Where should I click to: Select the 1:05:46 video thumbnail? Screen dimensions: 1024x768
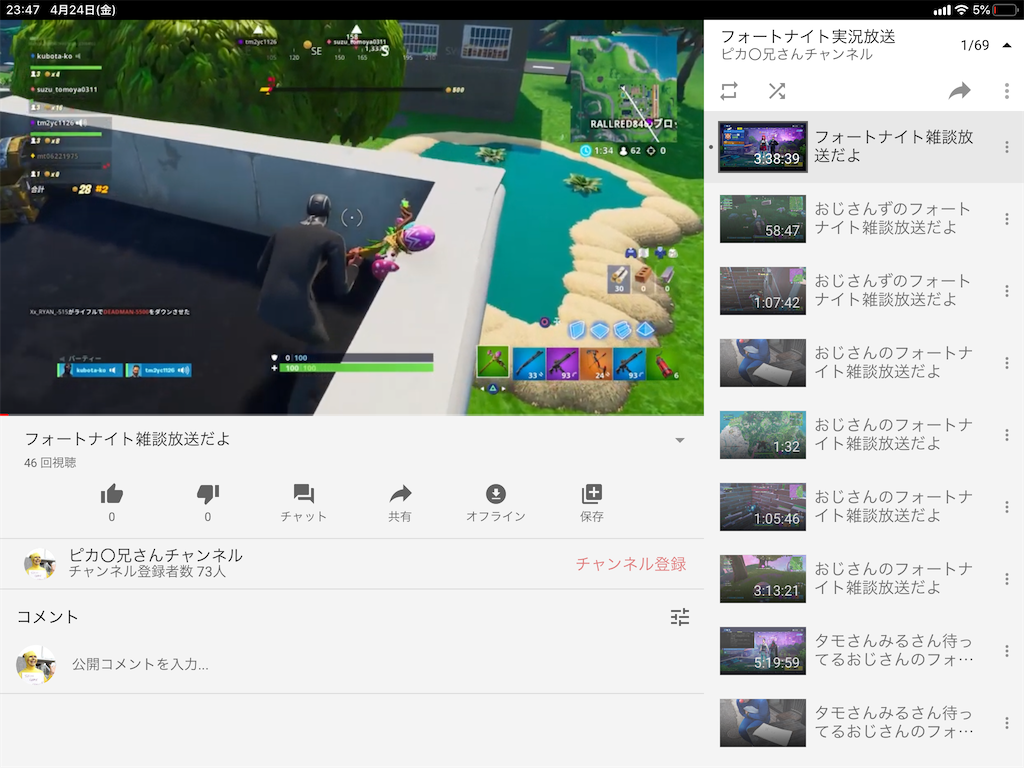(x=763, y=507)
